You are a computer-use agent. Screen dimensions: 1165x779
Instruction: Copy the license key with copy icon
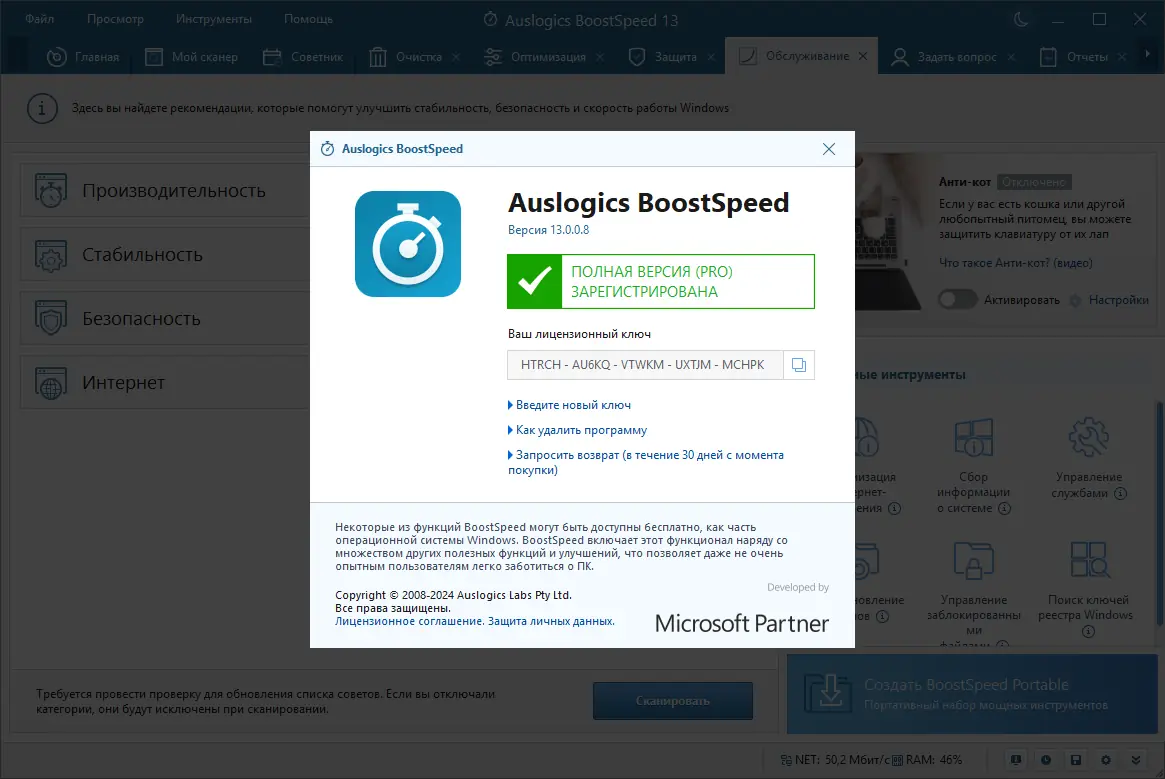(799, 365)
